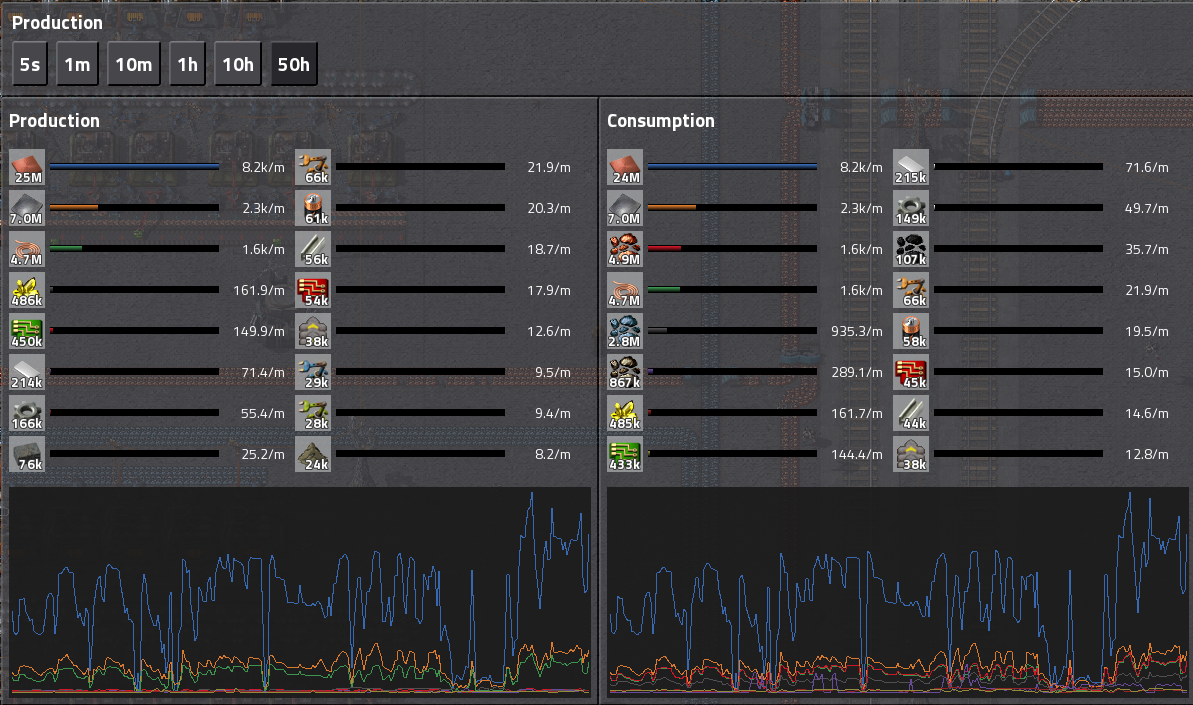Screen dimensions: 1193x705
Task: Select blue fast inserter 29k icon
Action: tap(313, 373)
